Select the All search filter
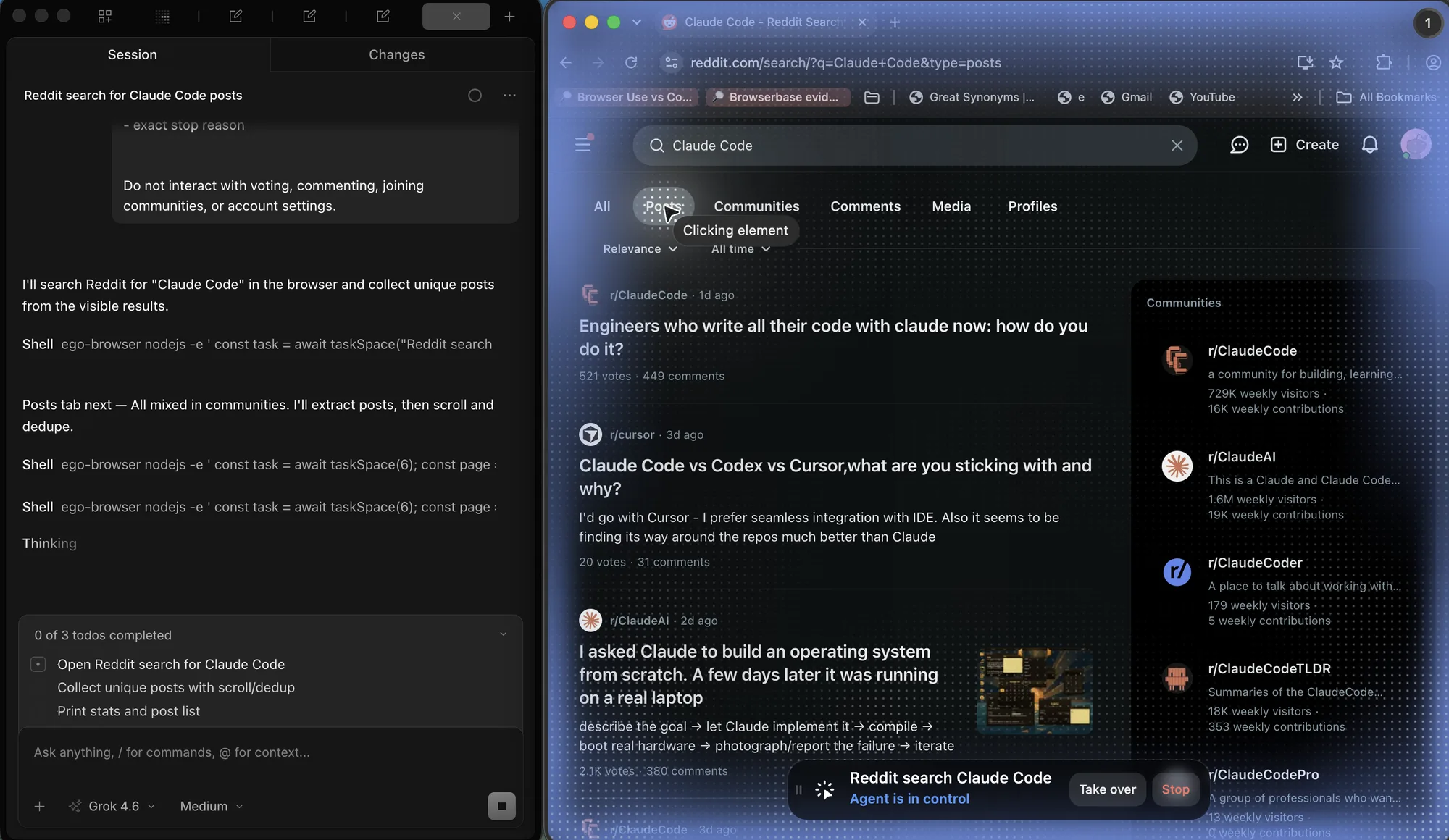 602,206
